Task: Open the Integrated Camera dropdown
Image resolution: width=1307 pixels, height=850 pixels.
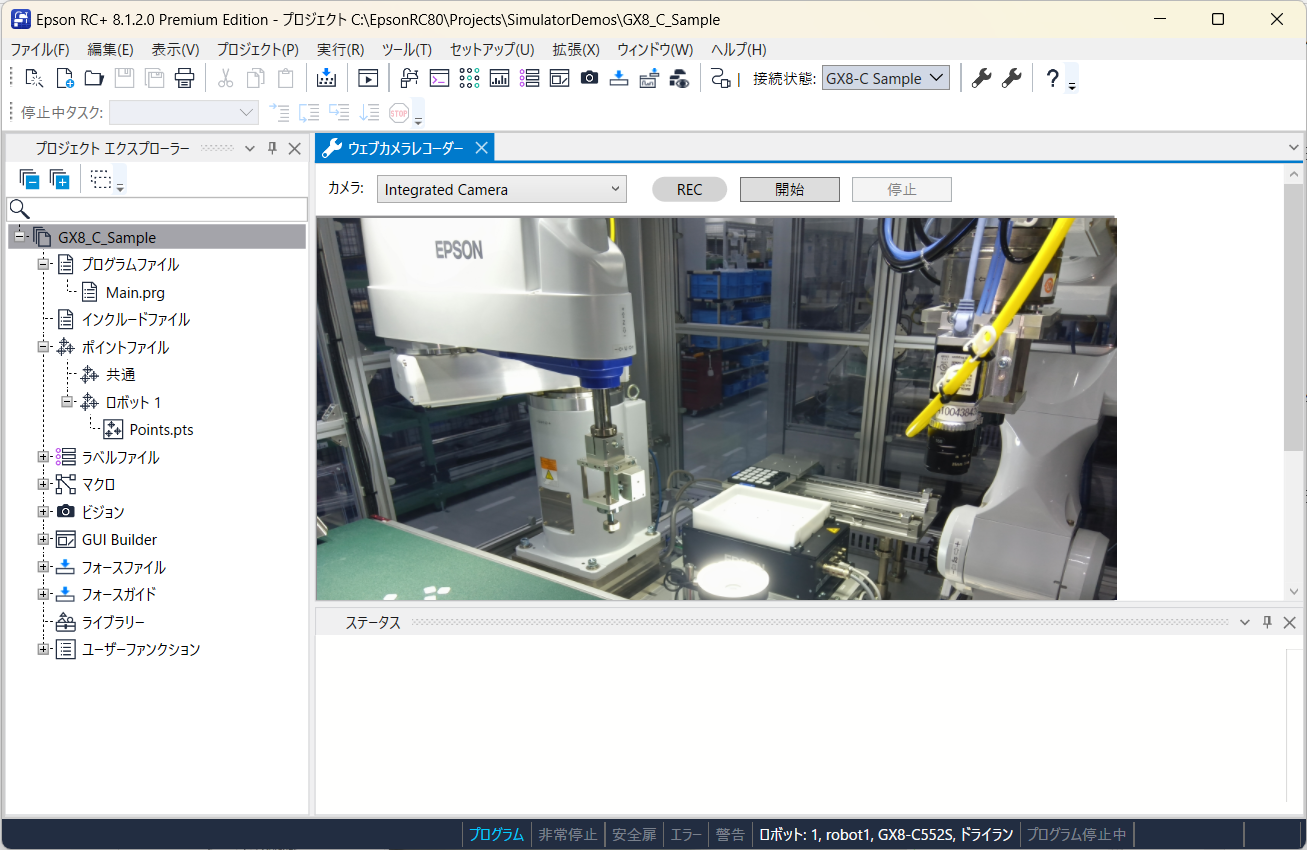Action: (501, 190)
